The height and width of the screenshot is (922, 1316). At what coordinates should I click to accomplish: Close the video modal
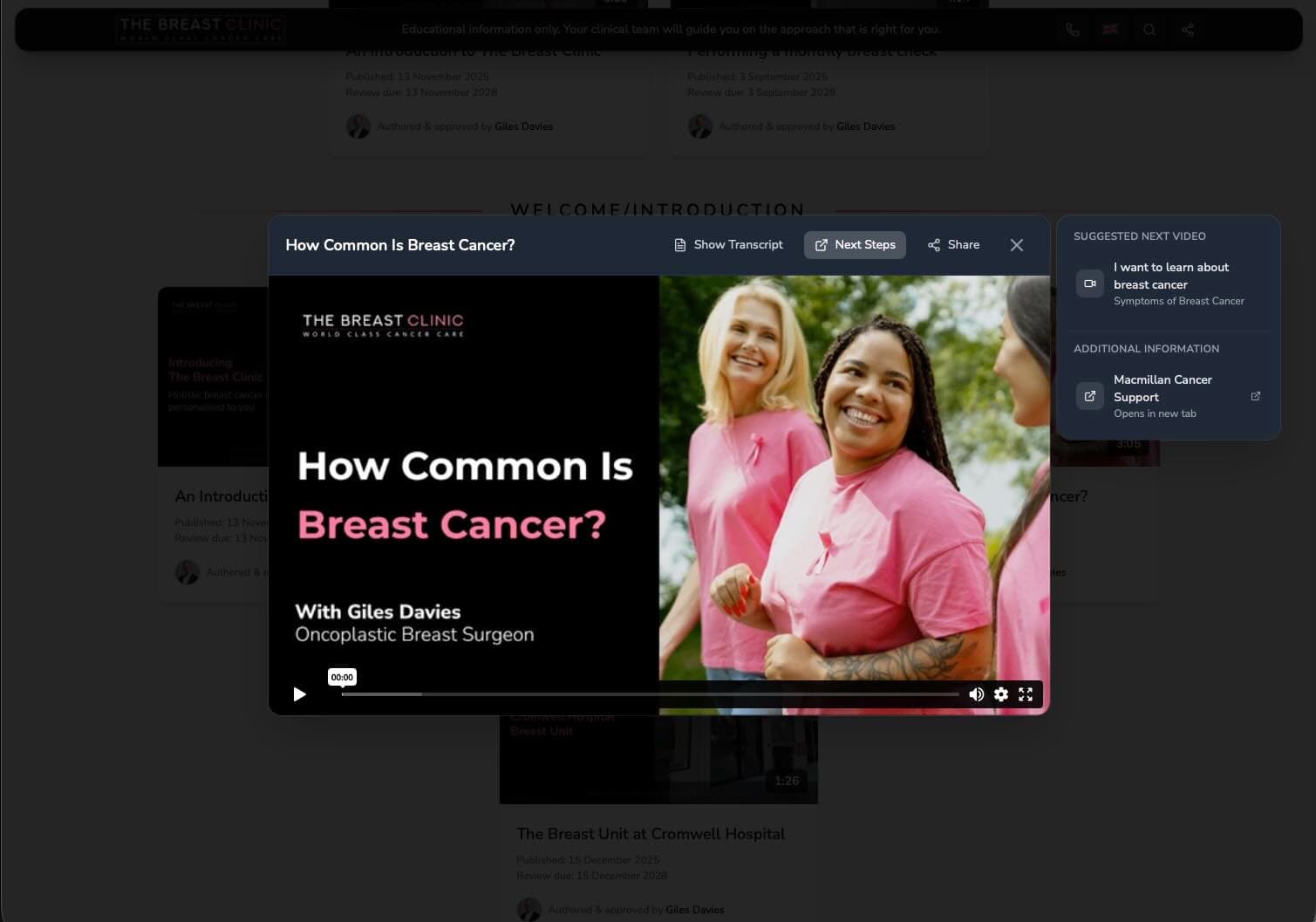[x=1017, y=245]
